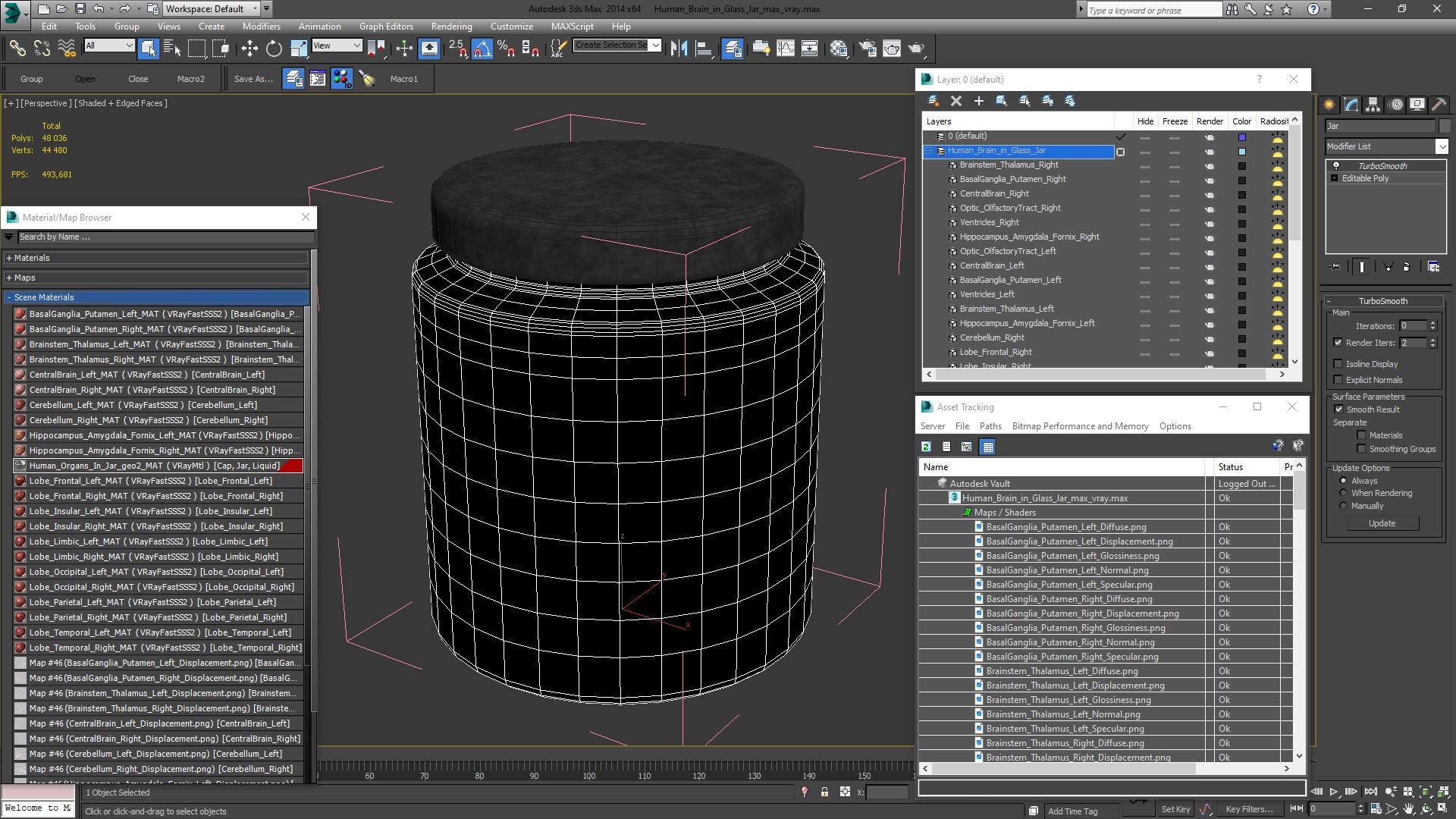Open the Create command panel tab
Screen dimensions: 1456x819
point(1329,105)
